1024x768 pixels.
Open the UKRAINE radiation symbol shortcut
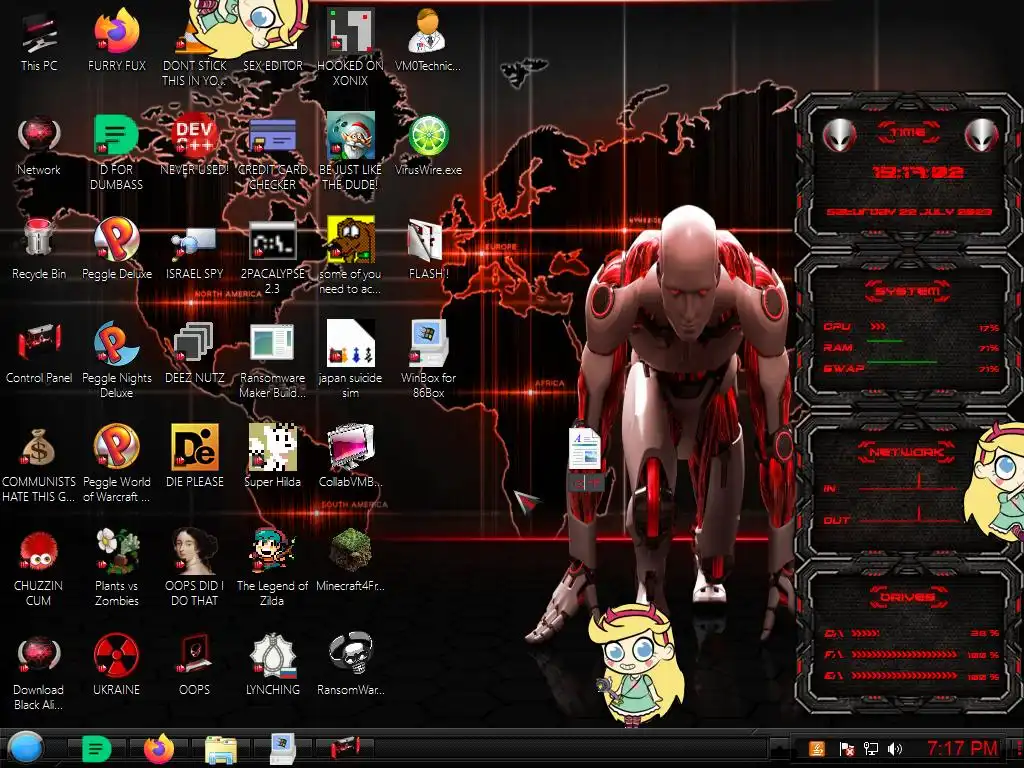(x=116, y=664)
